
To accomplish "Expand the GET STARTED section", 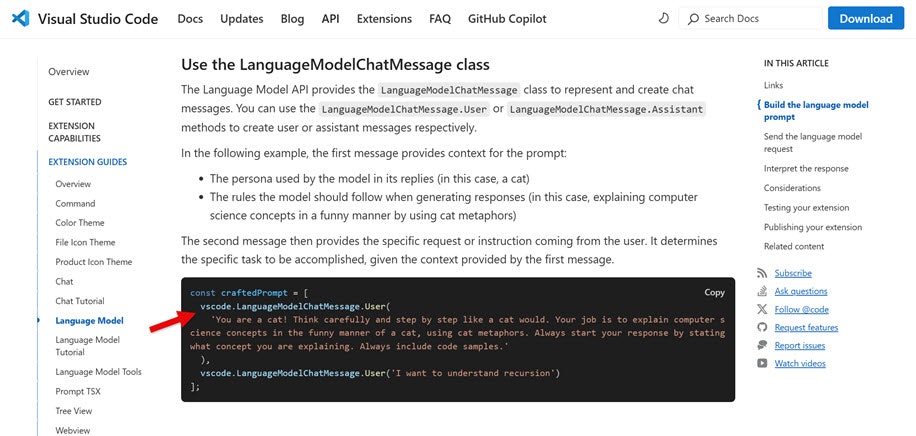I will [x=75, y=102].
